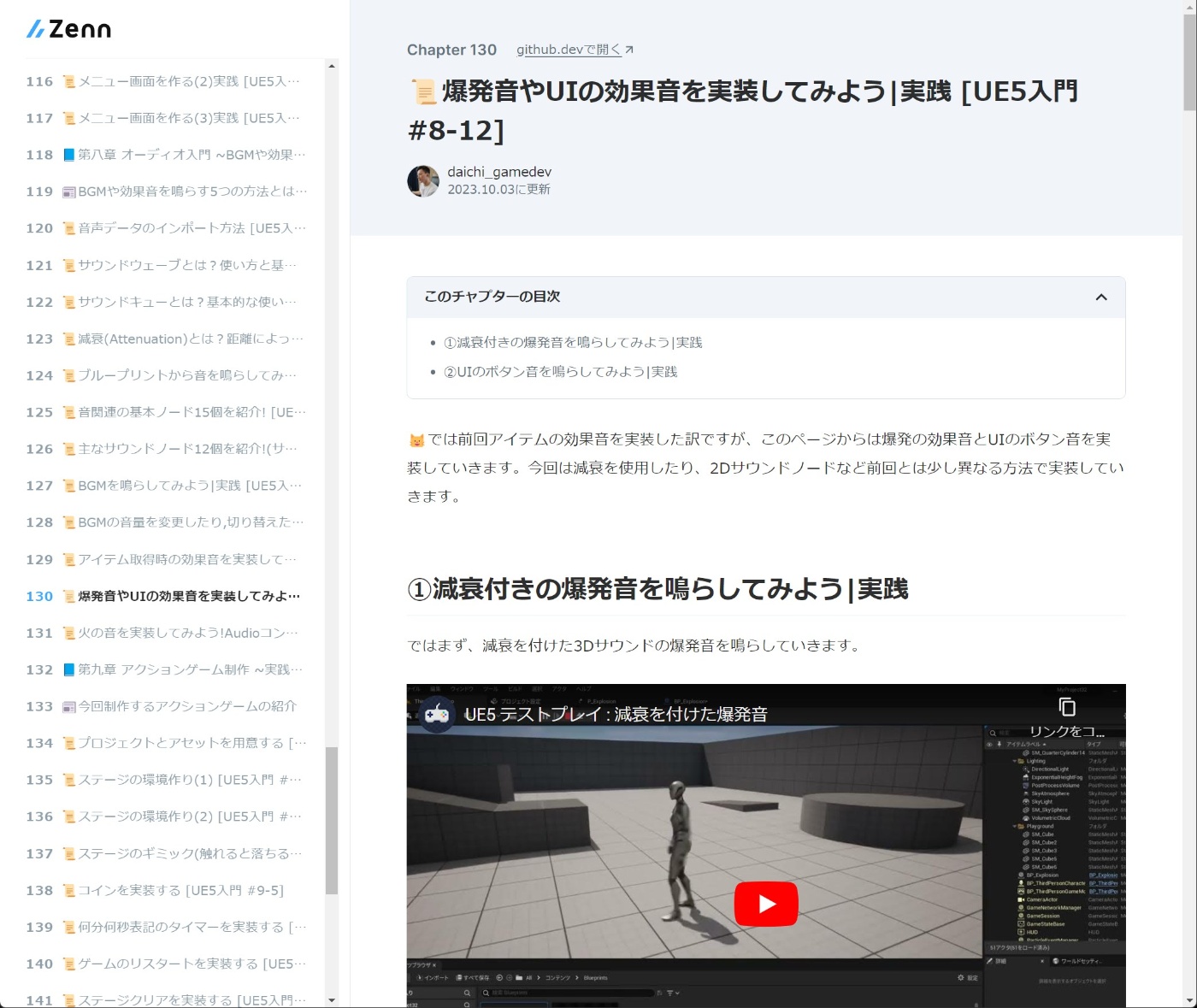Open the github.devで開く link
The image size is (1197, 1008).
(x=568, y=49)
